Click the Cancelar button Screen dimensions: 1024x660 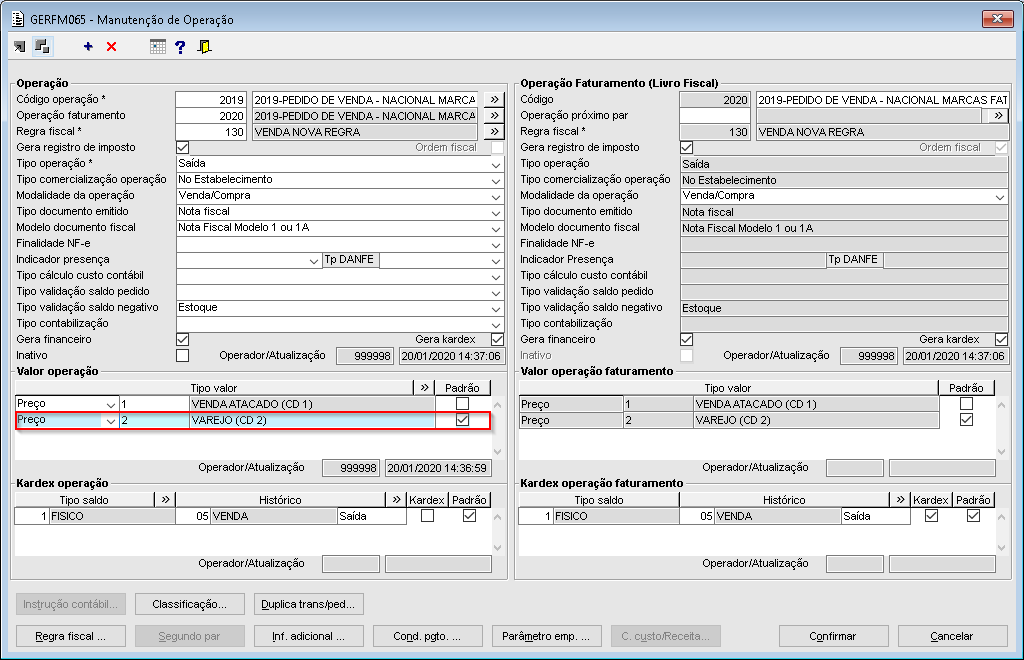952,636
